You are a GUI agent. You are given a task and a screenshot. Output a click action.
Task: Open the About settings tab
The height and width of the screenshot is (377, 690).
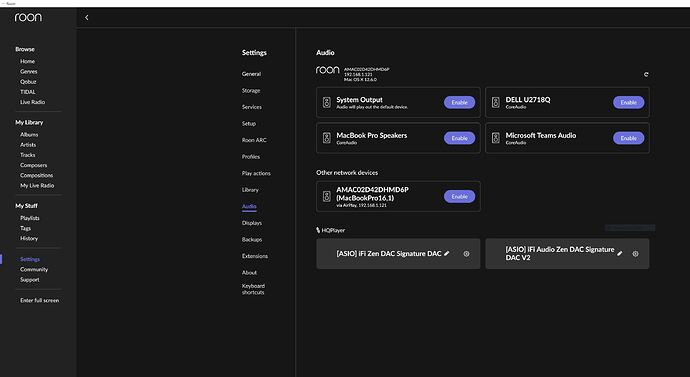point(249,272)
